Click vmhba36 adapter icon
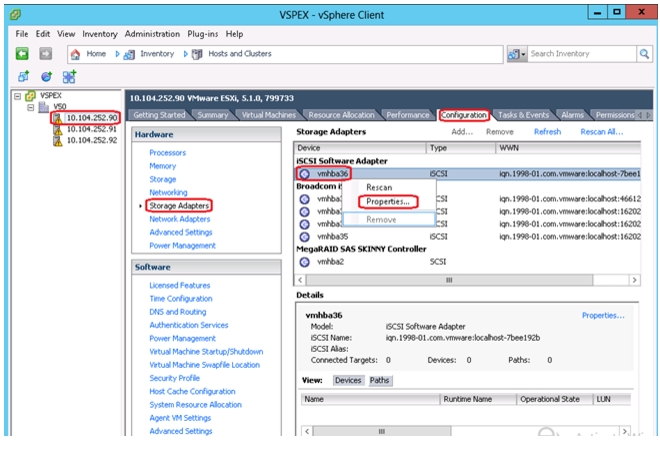This screenshot has width=660, height=450. [304, 173]
